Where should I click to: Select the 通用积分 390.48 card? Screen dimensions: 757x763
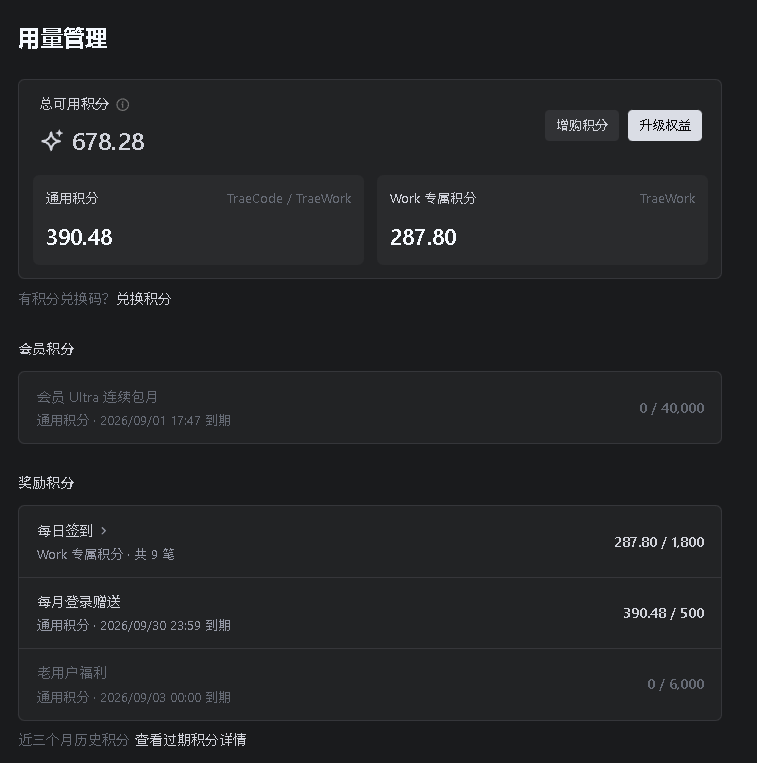198,220
